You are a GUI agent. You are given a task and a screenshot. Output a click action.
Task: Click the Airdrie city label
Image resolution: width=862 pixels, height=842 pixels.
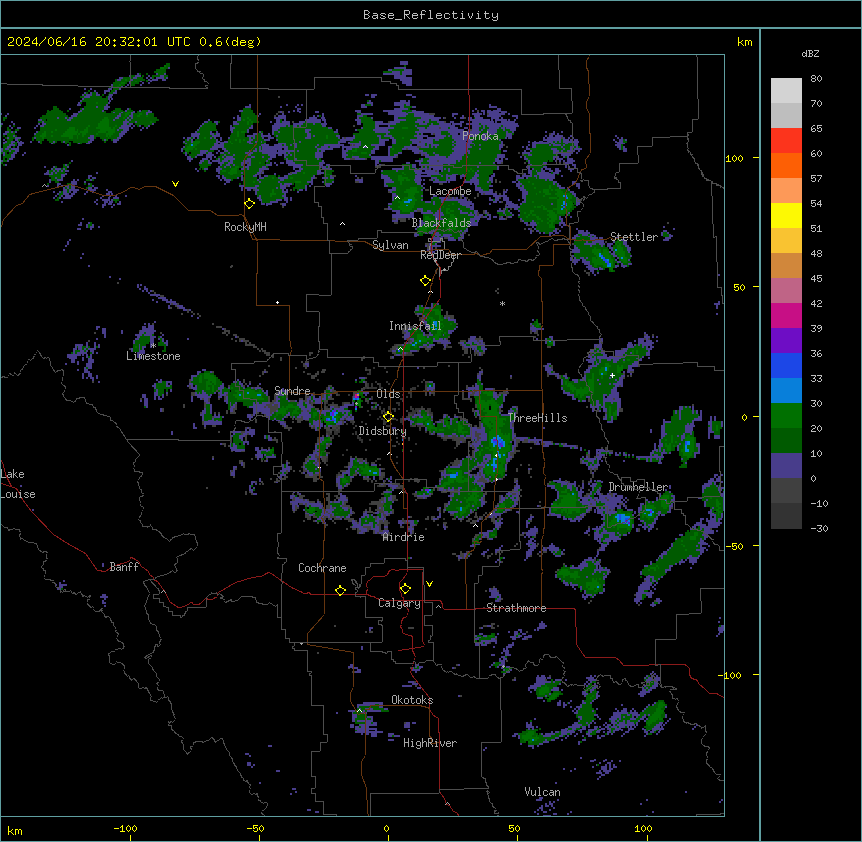(x=404, y=537)
